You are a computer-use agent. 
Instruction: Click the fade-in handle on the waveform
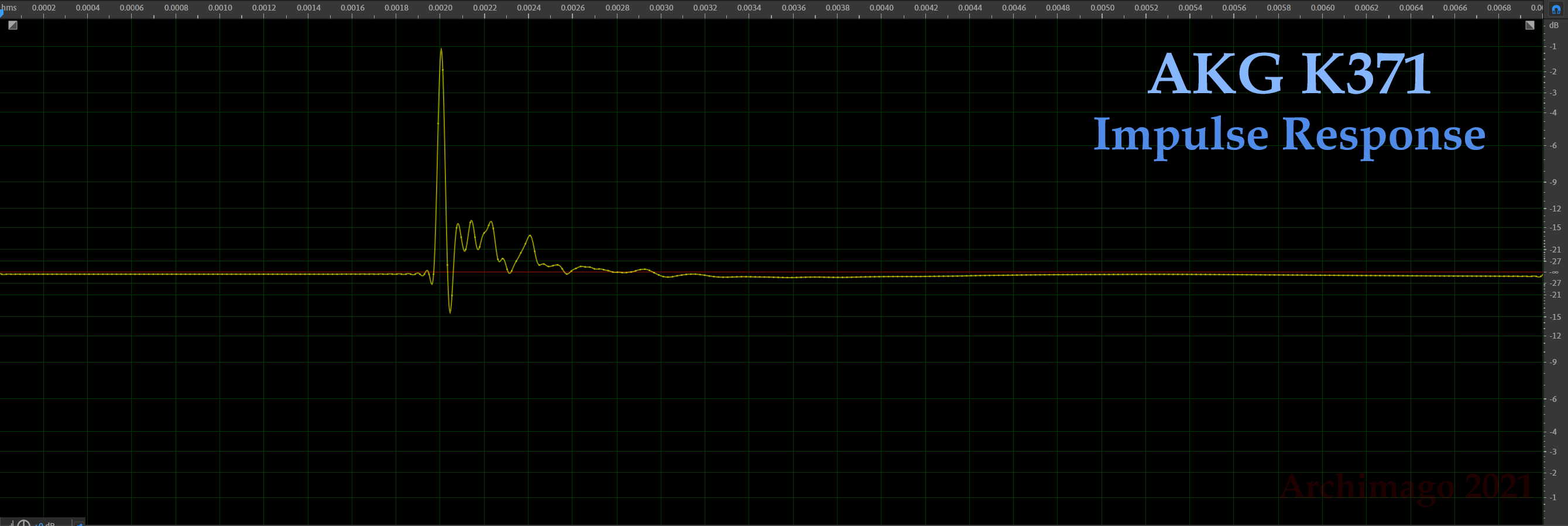tap(13, 26)
